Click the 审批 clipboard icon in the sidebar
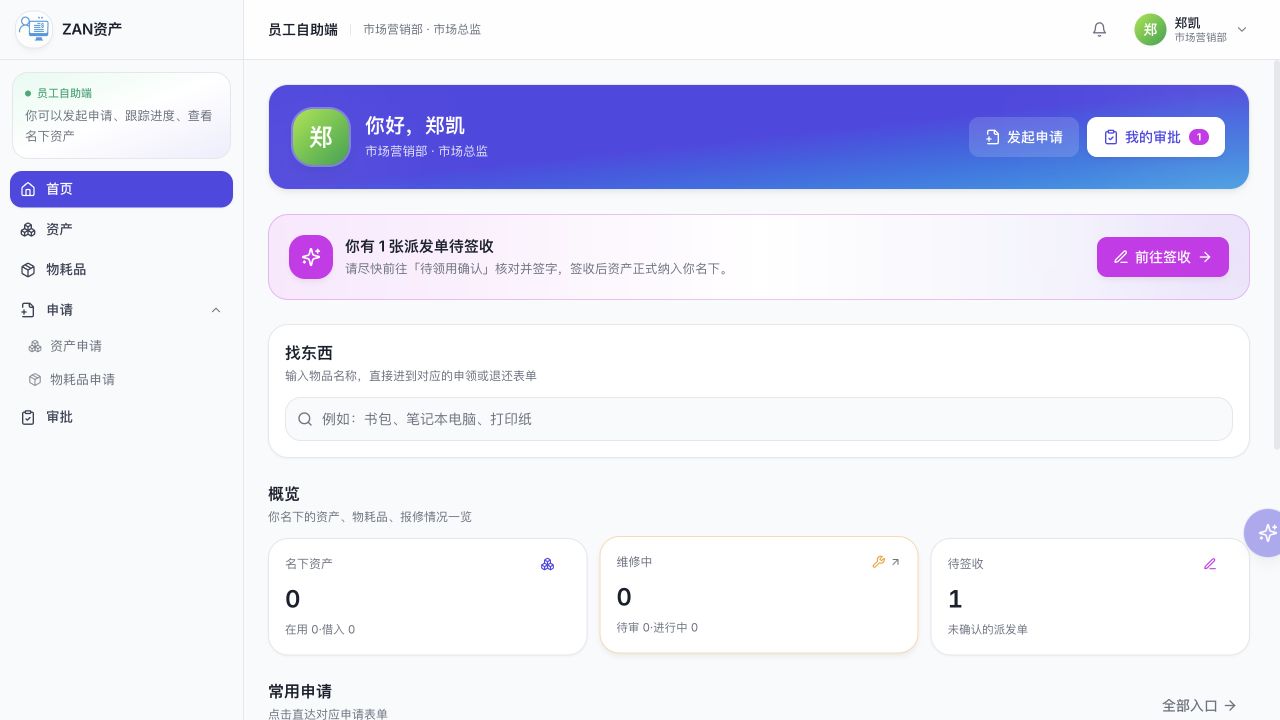This screenshot has height=720, width=1280. (x=28, y=417)
